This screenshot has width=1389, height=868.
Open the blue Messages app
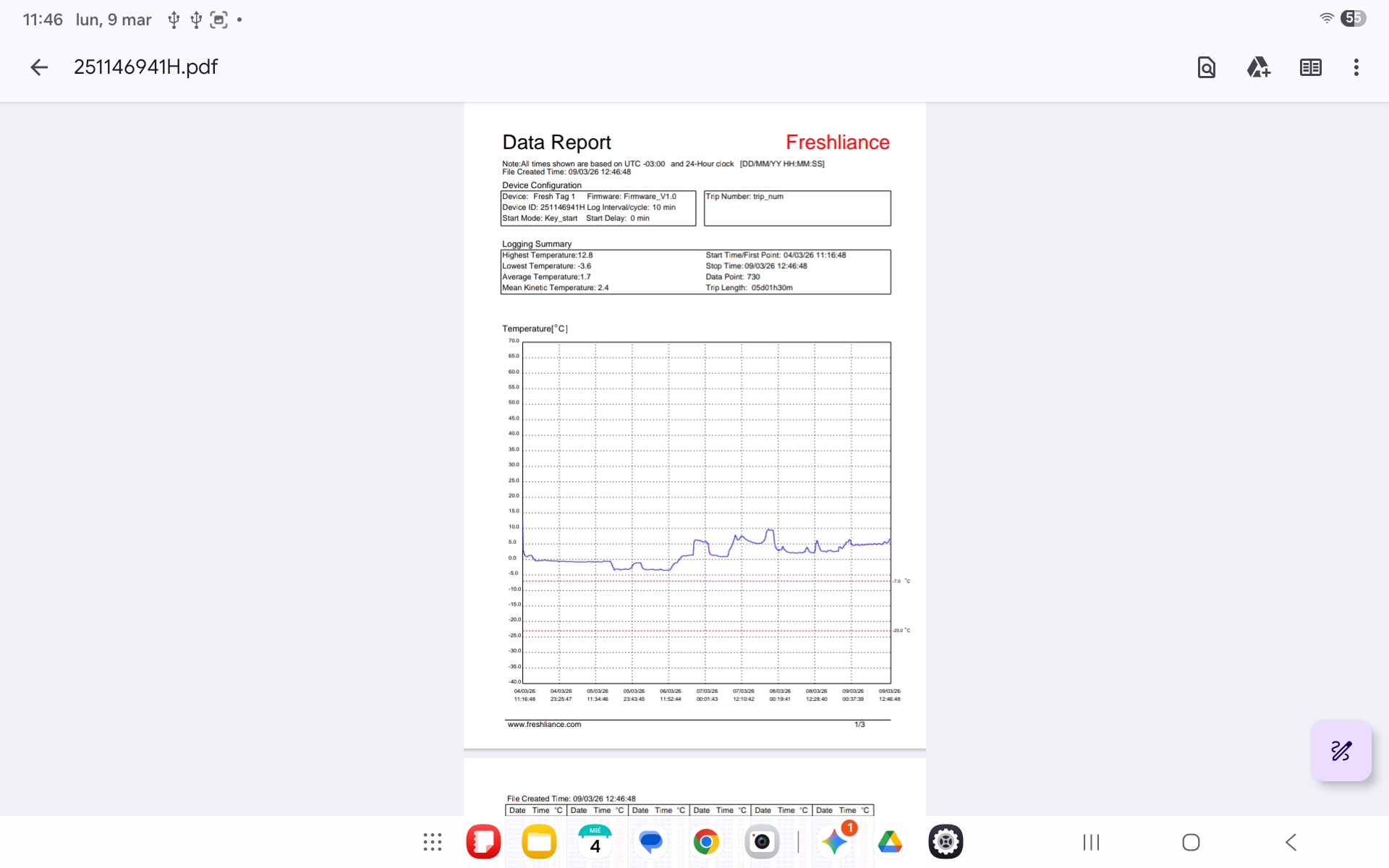click(x=650, y=842)
